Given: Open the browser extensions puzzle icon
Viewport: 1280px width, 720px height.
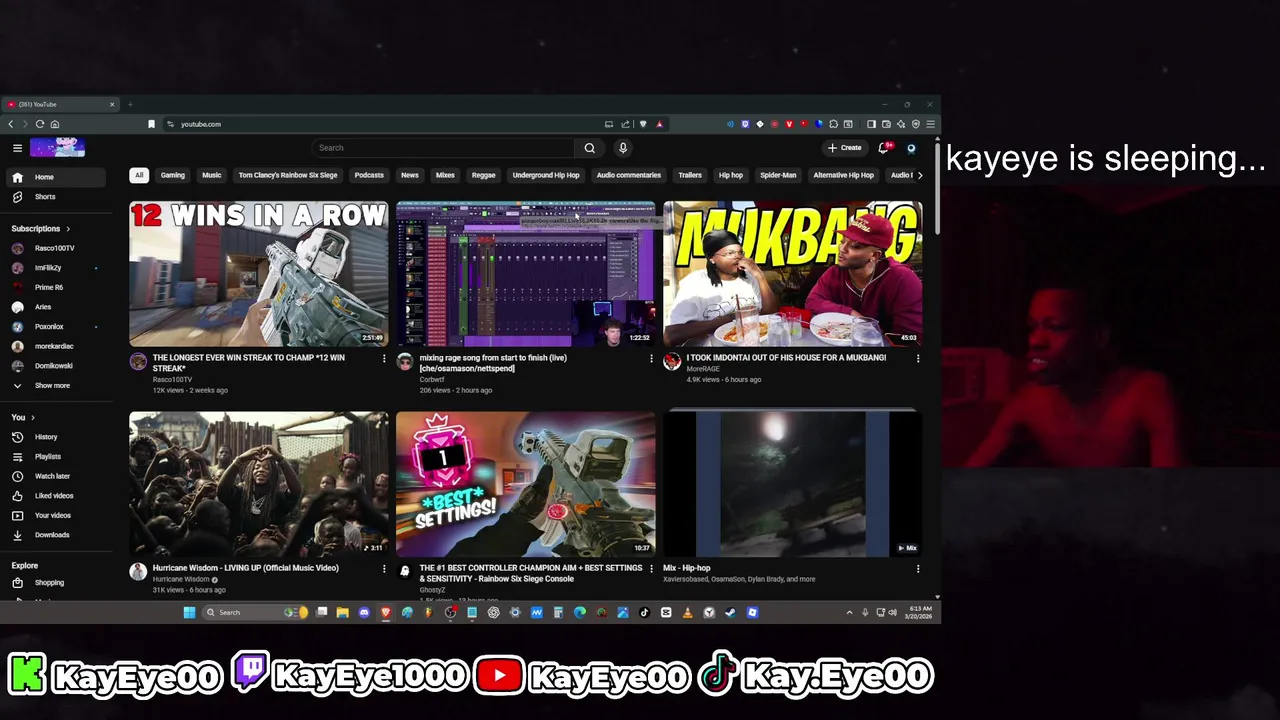Looking at the screenshot, I should (x=834, y=124).
